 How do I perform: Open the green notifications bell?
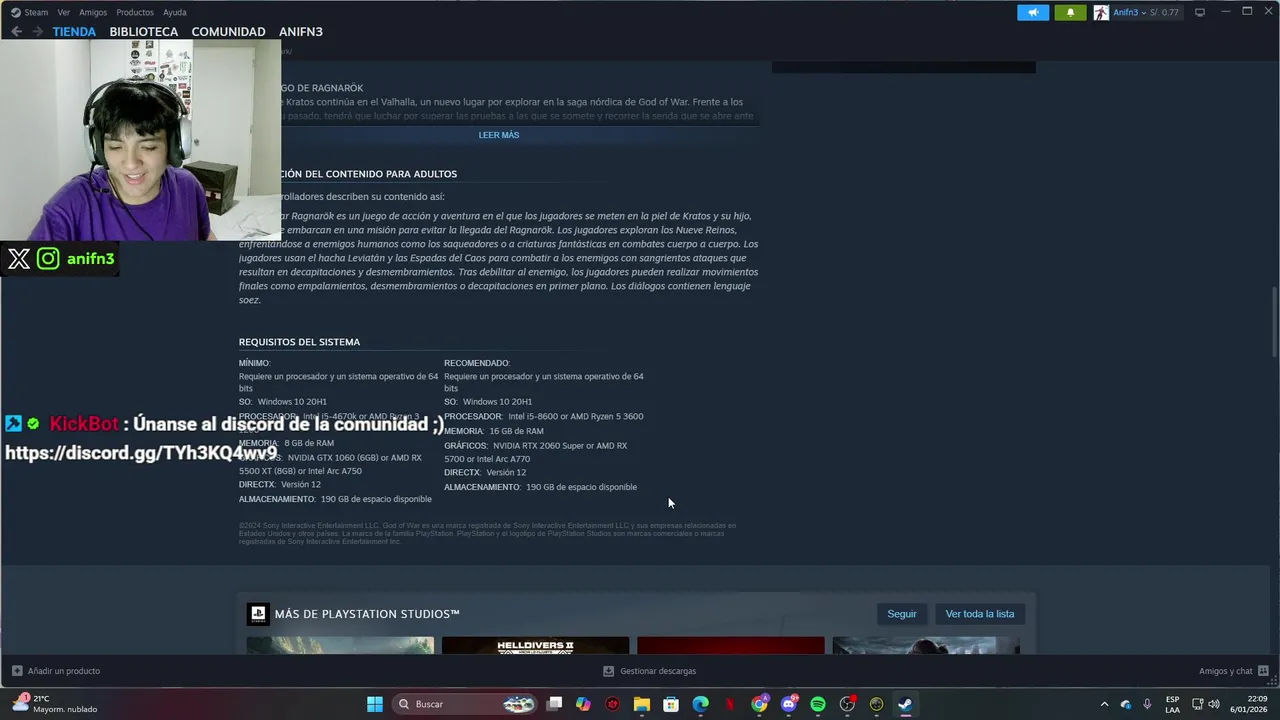[x=1070, y=12]
